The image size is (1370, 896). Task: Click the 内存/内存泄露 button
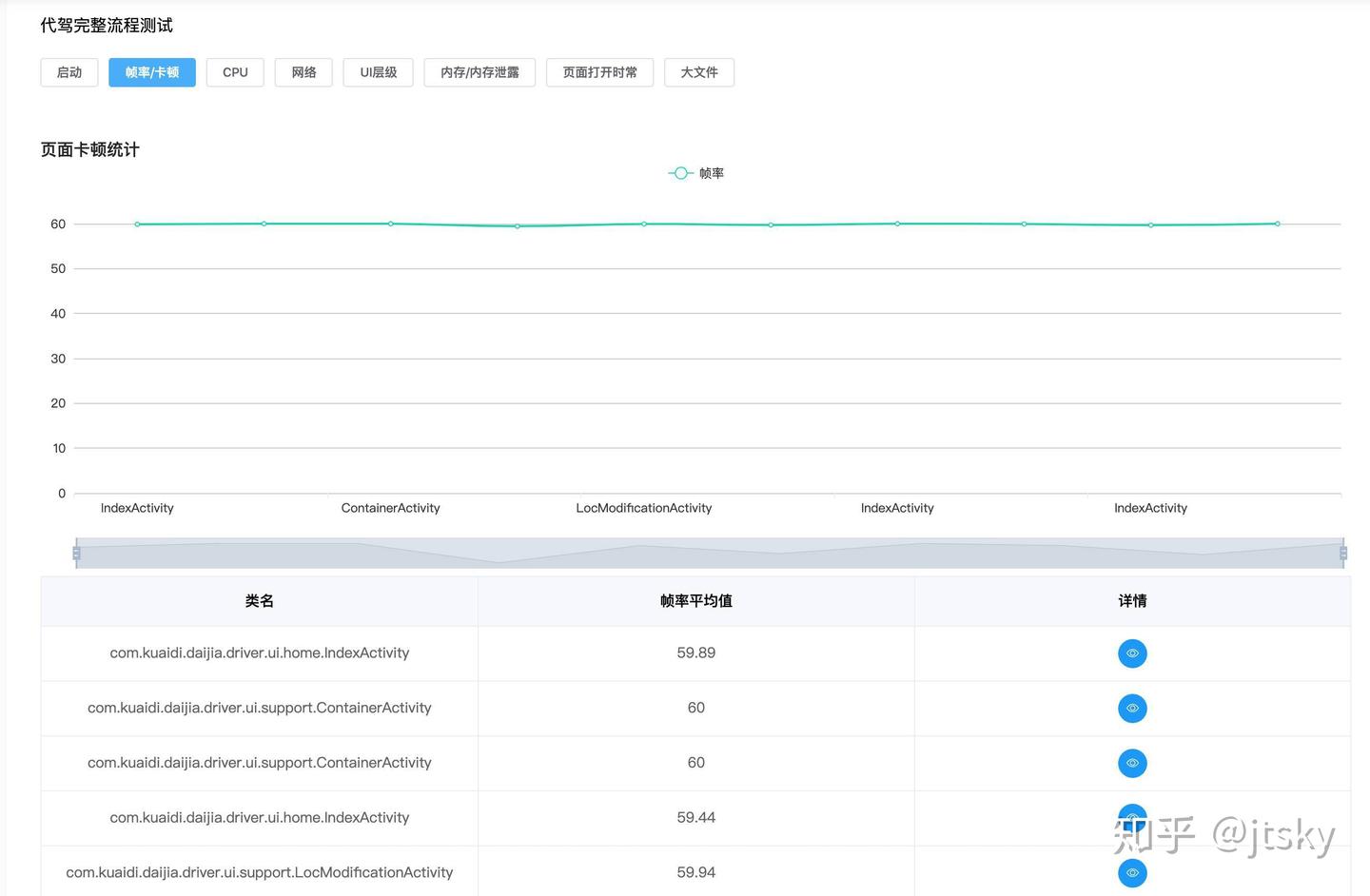tap(479, 71)
